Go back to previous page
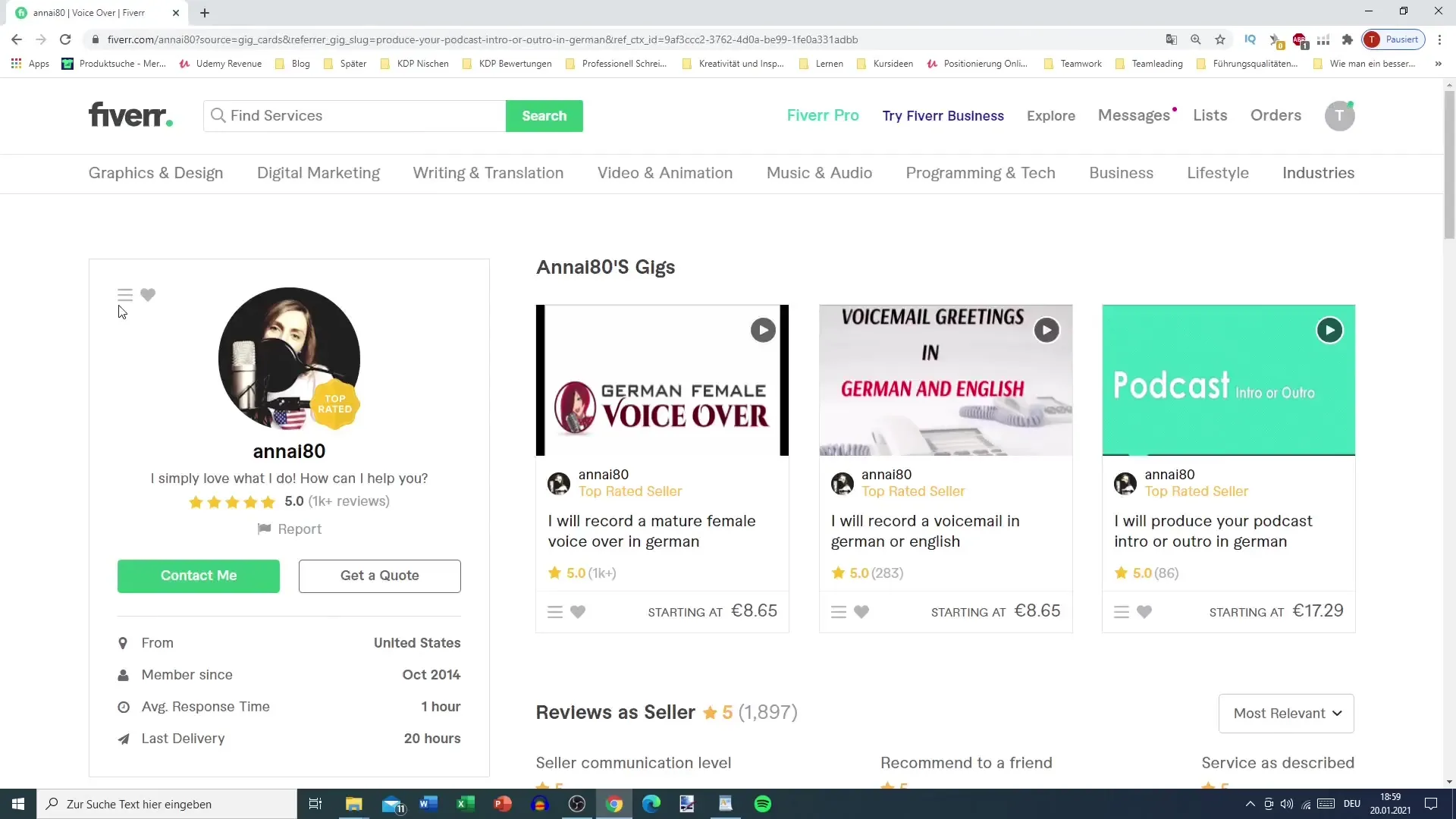Screen dimensions: 1456x819 pyautogui.click(x=17, y=39)
